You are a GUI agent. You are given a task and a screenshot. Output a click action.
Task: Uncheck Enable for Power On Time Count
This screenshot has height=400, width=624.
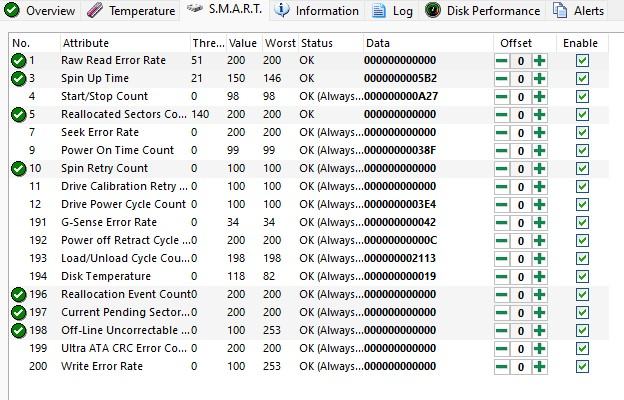582,151
